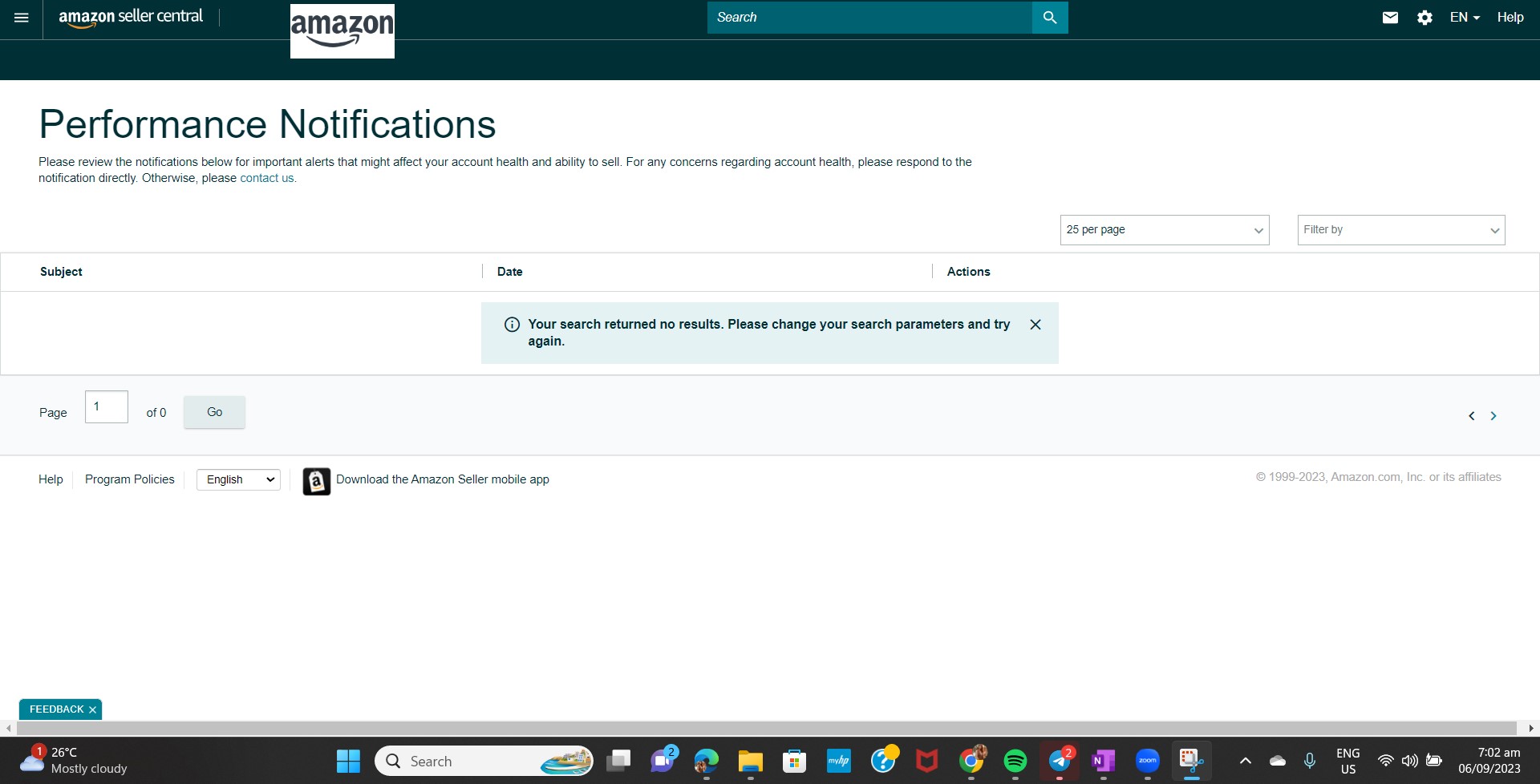Viewport: 1540px width, 784px height.
Task: Click the scrollbar right arrow
Action: coord(1531,729)
